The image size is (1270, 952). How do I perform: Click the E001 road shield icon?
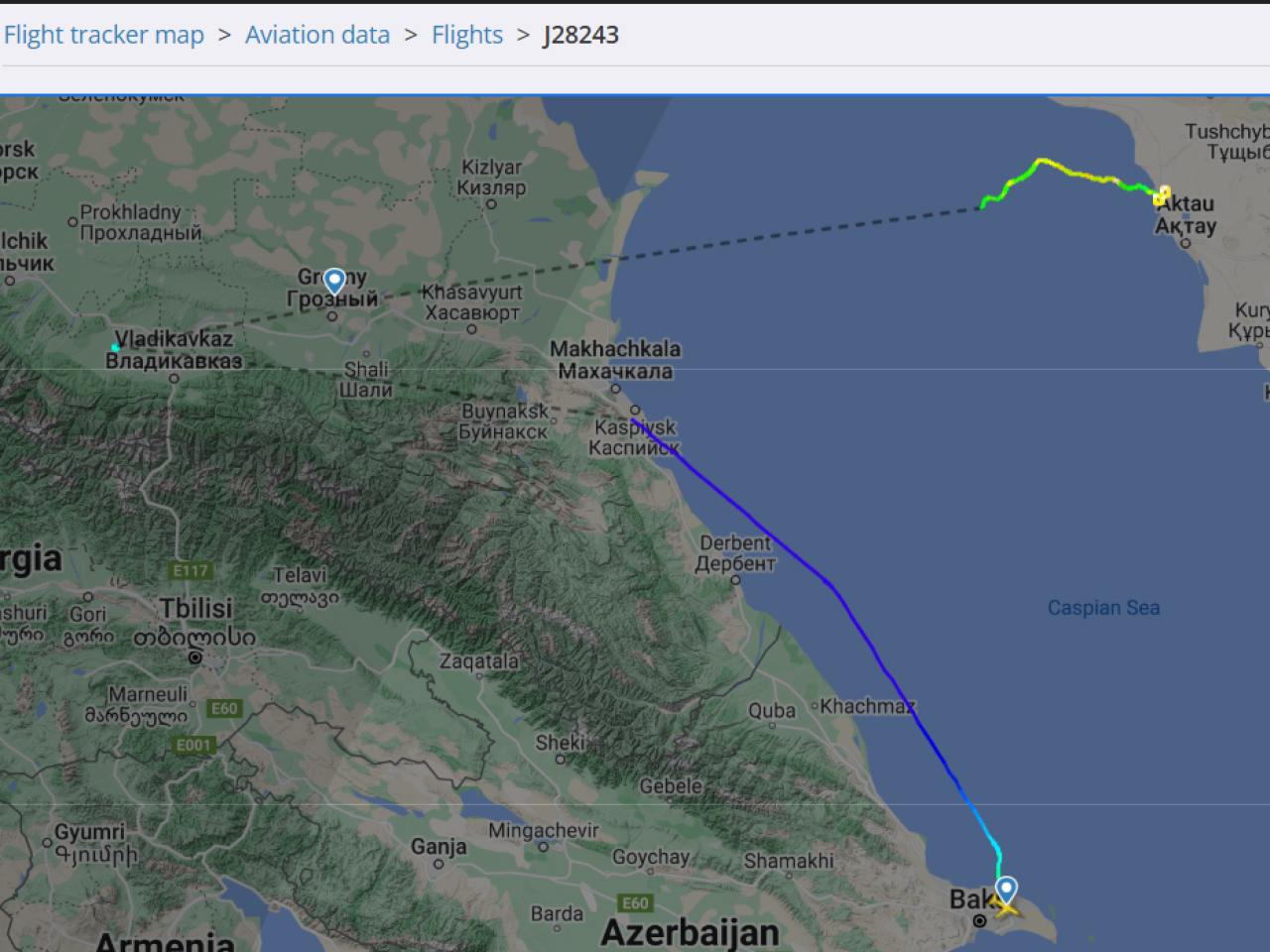coord(193,745)
